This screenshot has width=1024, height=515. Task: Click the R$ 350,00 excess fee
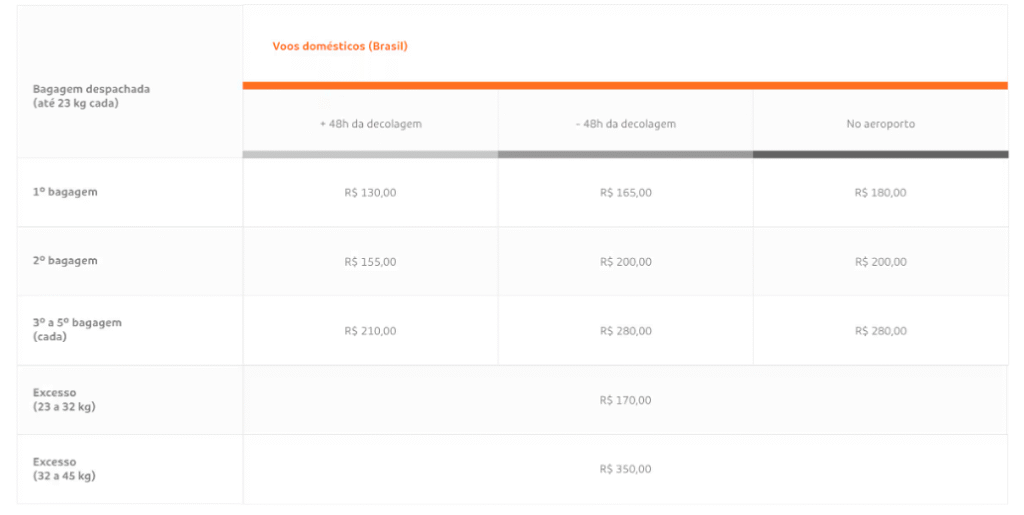626,469
